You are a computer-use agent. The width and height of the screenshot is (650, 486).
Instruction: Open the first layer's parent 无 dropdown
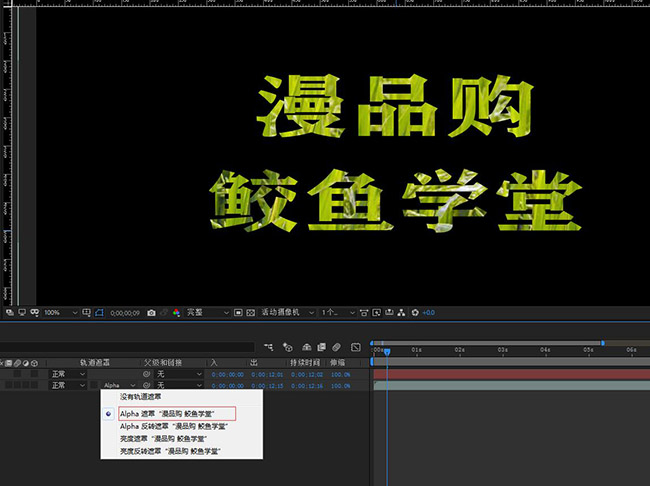point(179,374)
